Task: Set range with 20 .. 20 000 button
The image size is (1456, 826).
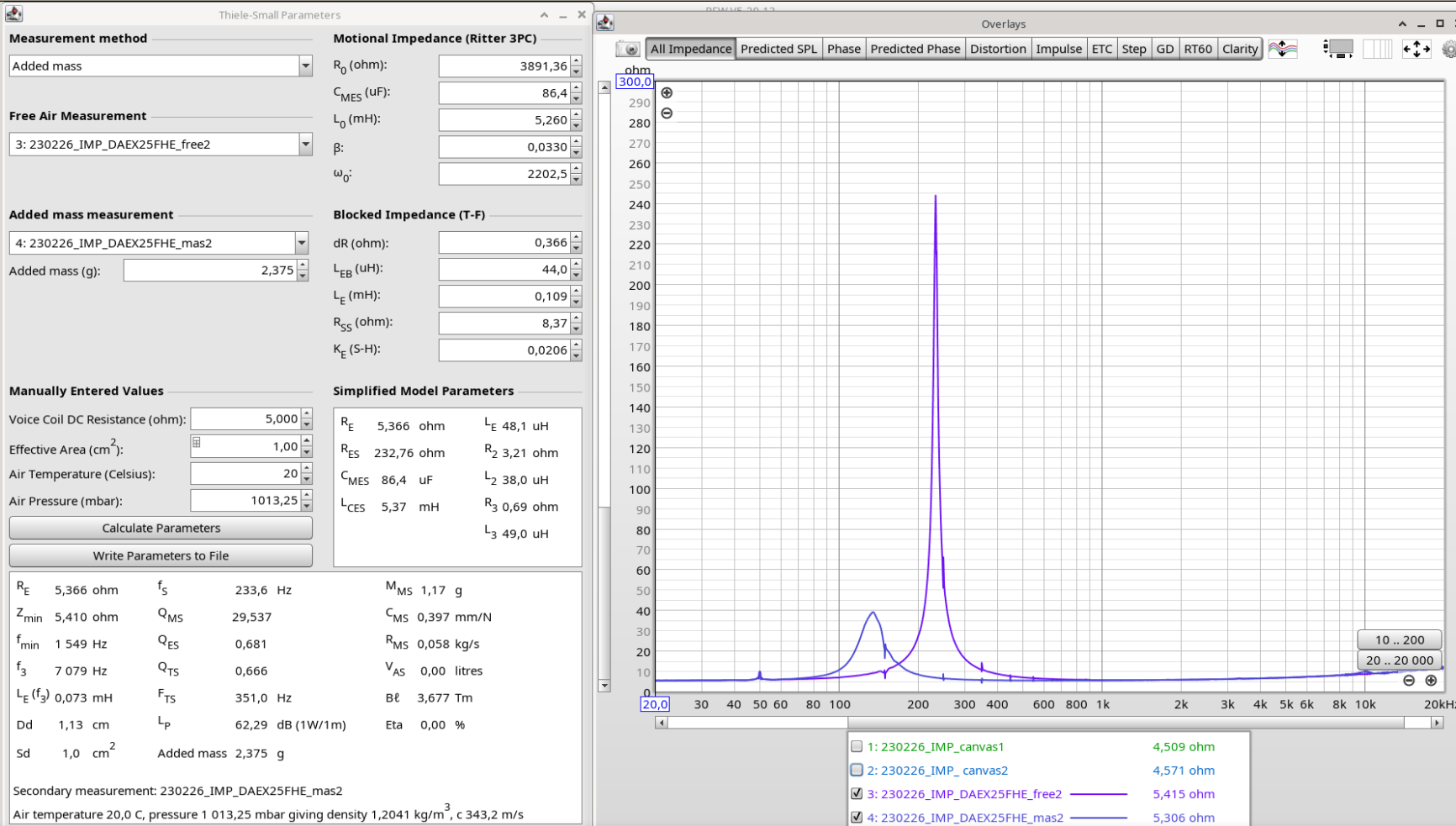Action: [x=1400, y=660]
